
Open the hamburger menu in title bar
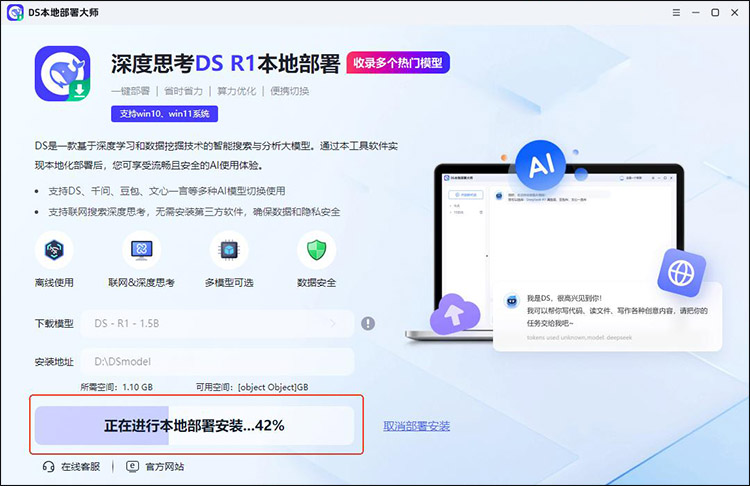(x=676, y=12)
